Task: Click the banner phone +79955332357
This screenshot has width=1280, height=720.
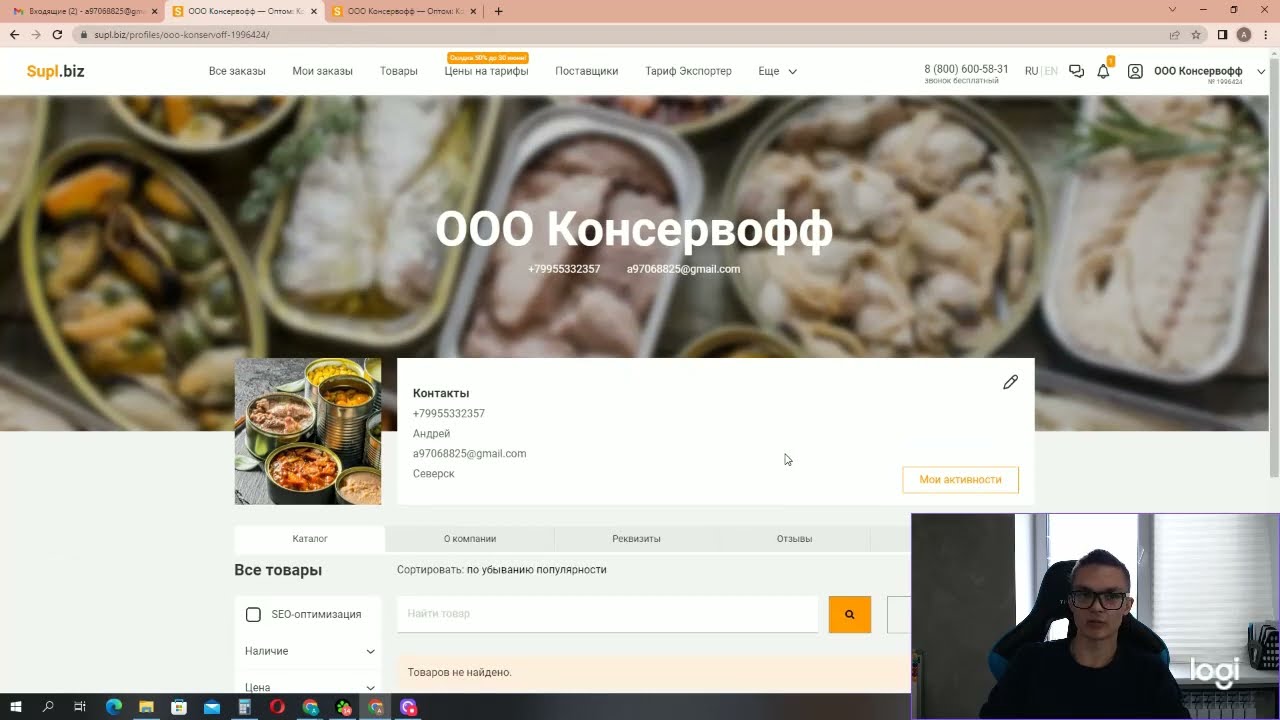Action: pos(564,269)
